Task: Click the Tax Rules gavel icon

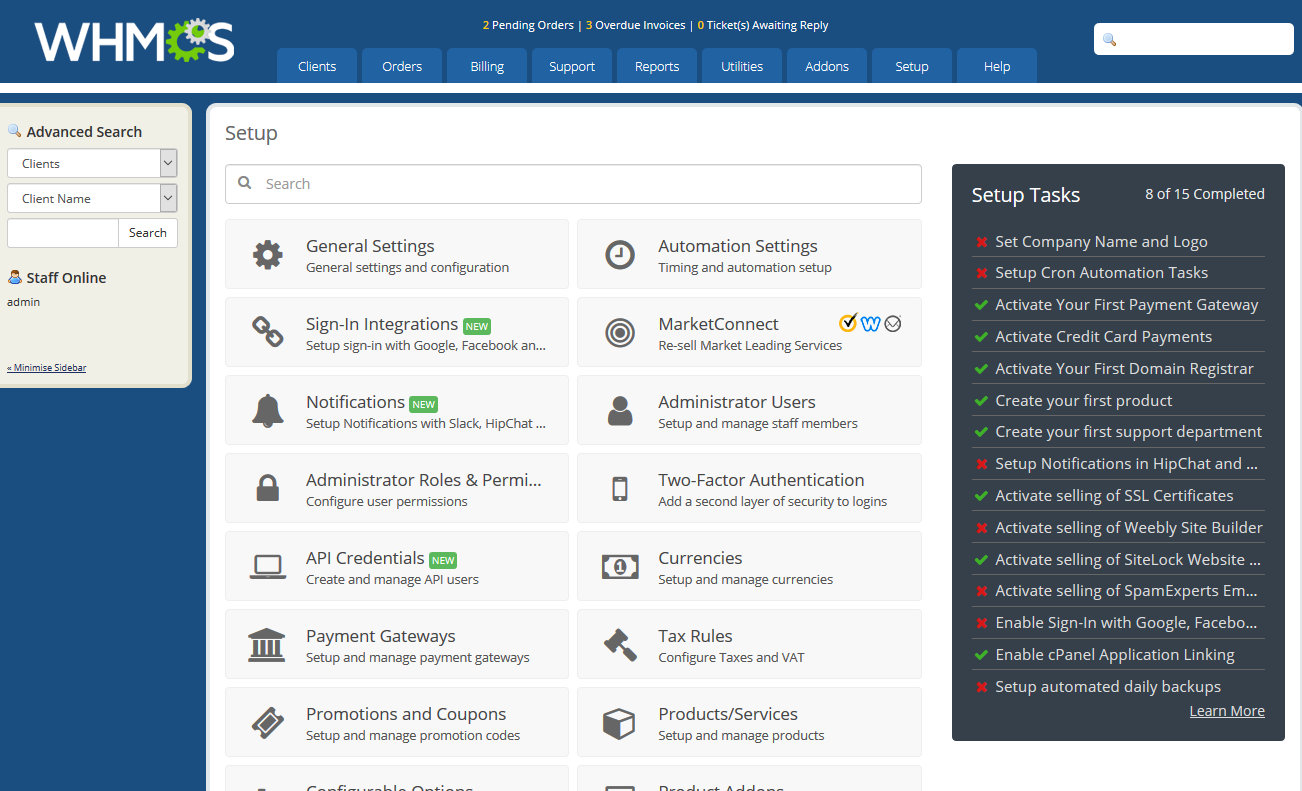Action: coord(620,644)
